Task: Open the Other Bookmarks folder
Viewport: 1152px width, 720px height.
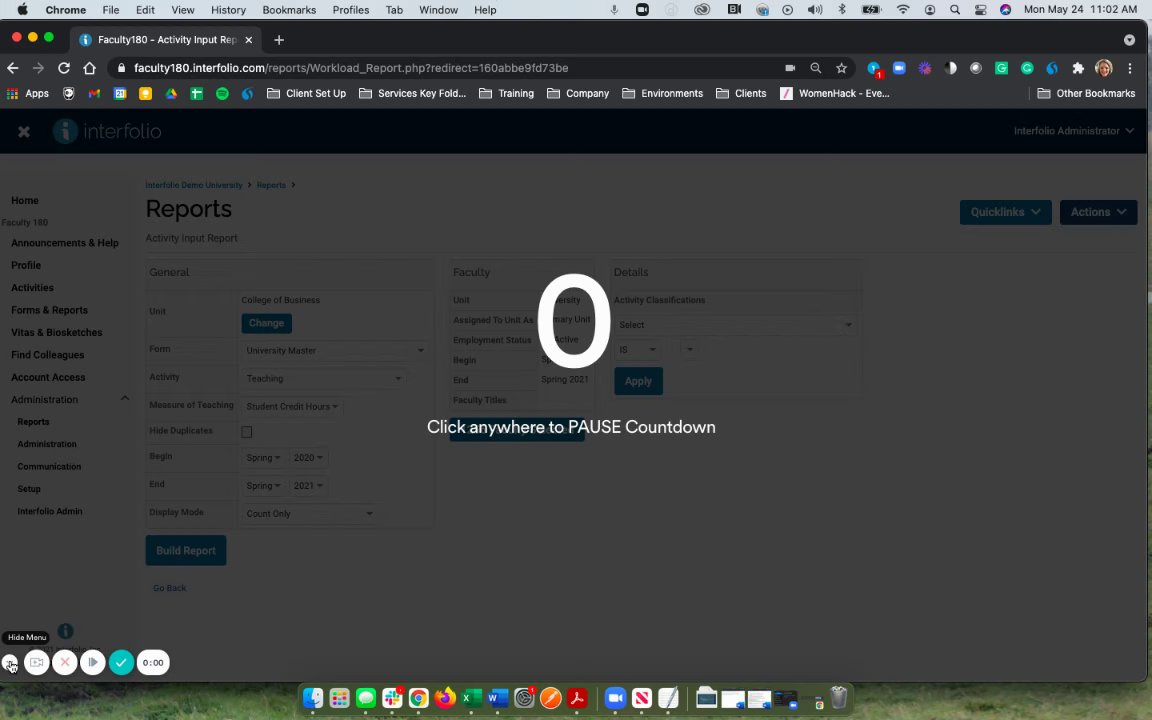Action: [1086, 93]
